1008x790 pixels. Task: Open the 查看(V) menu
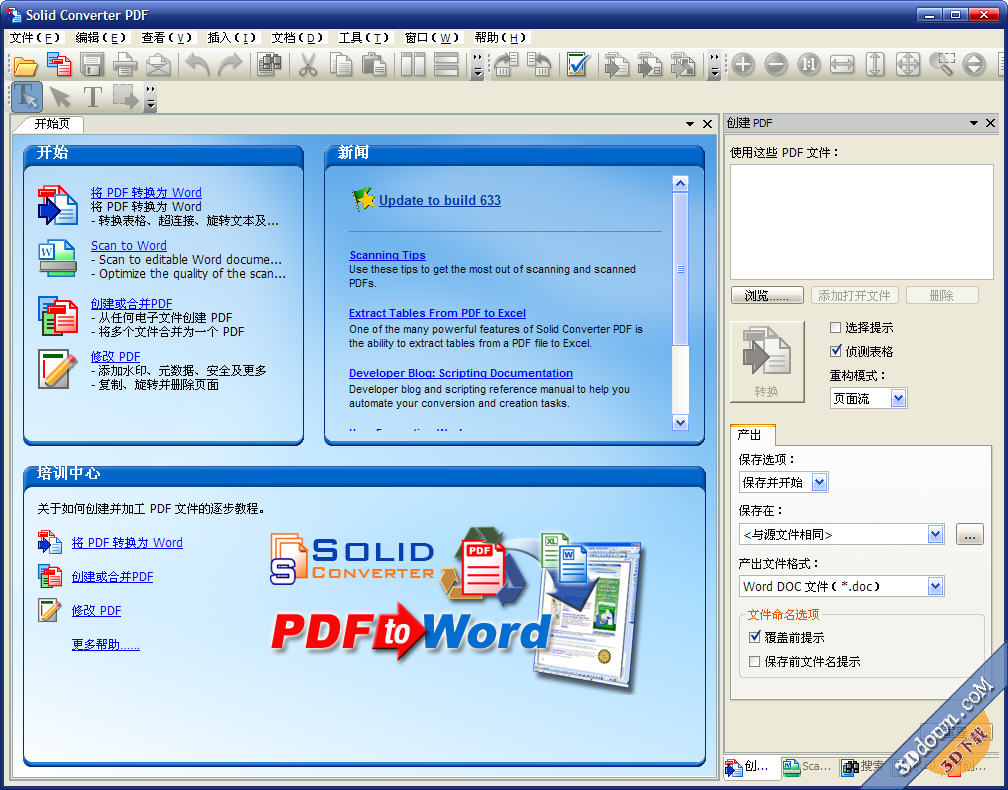167,38
